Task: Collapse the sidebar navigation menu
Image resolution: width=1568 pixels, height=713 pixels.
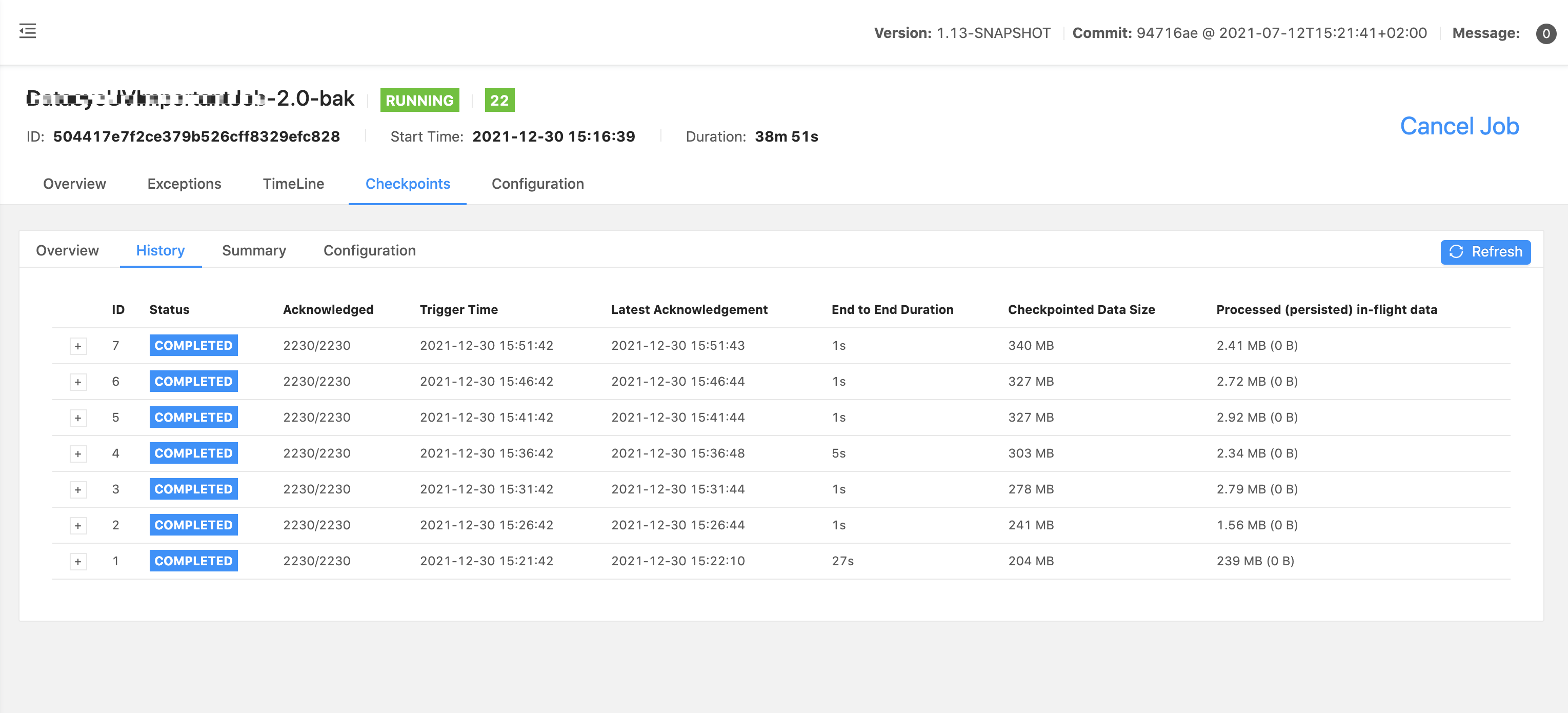Action: pyautogui.click(x=27, y=32)
